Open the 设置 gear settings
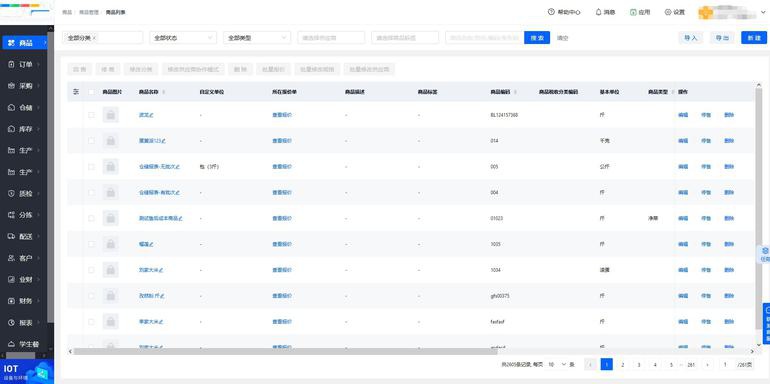The width and height of the screenshot is (770, 384). pos(667,12)
